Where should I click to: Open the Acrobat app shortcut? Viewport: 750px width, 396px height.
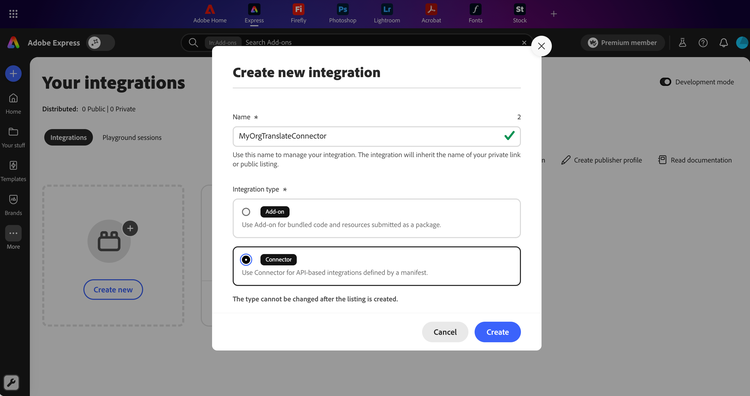pos(431,14)
